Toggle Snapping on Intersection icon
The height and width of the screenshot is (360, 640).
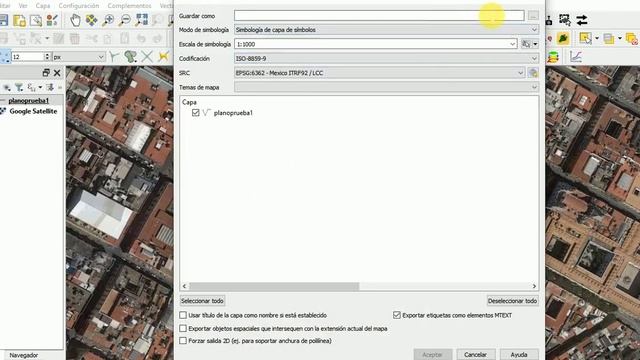click(x=114, y=56)
